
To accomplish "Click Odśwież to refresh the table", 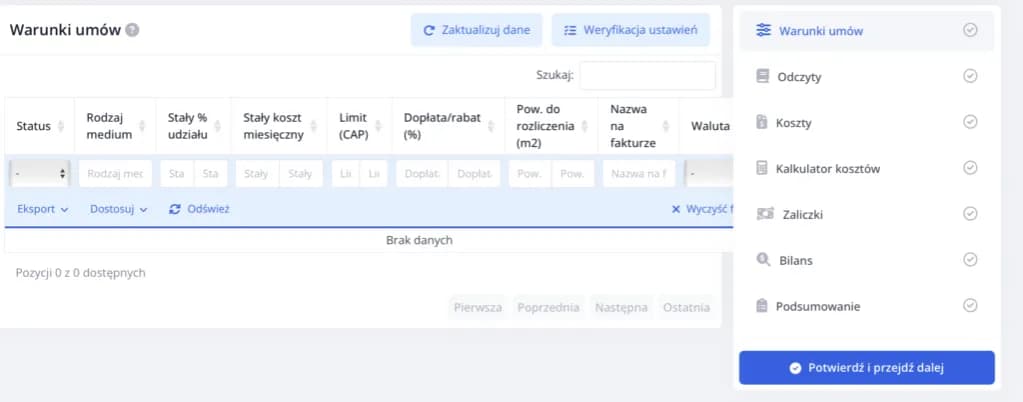I will (199, 209).
